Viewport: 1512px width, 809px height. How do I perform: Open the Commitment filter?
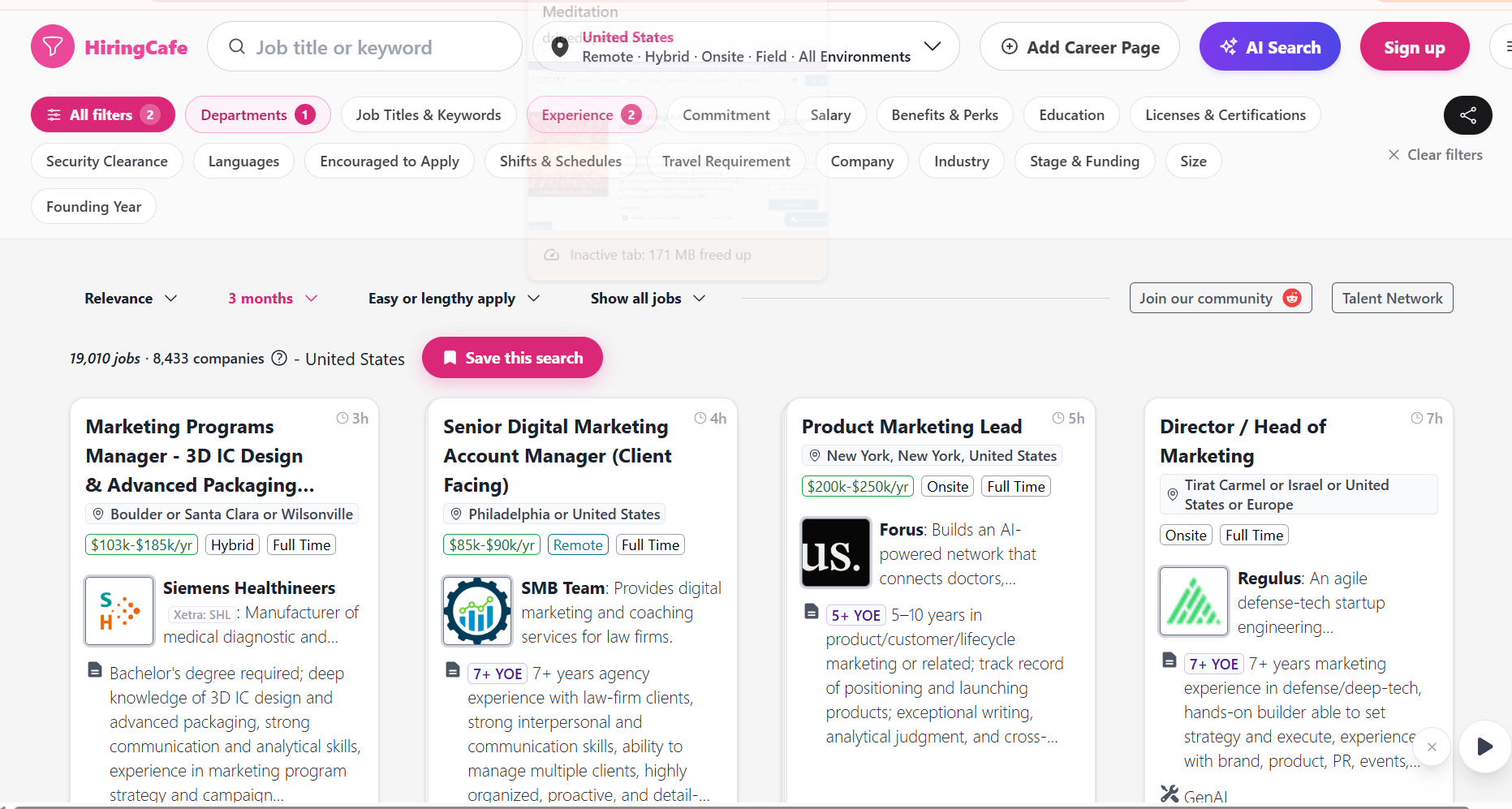[x=726, y=115]
